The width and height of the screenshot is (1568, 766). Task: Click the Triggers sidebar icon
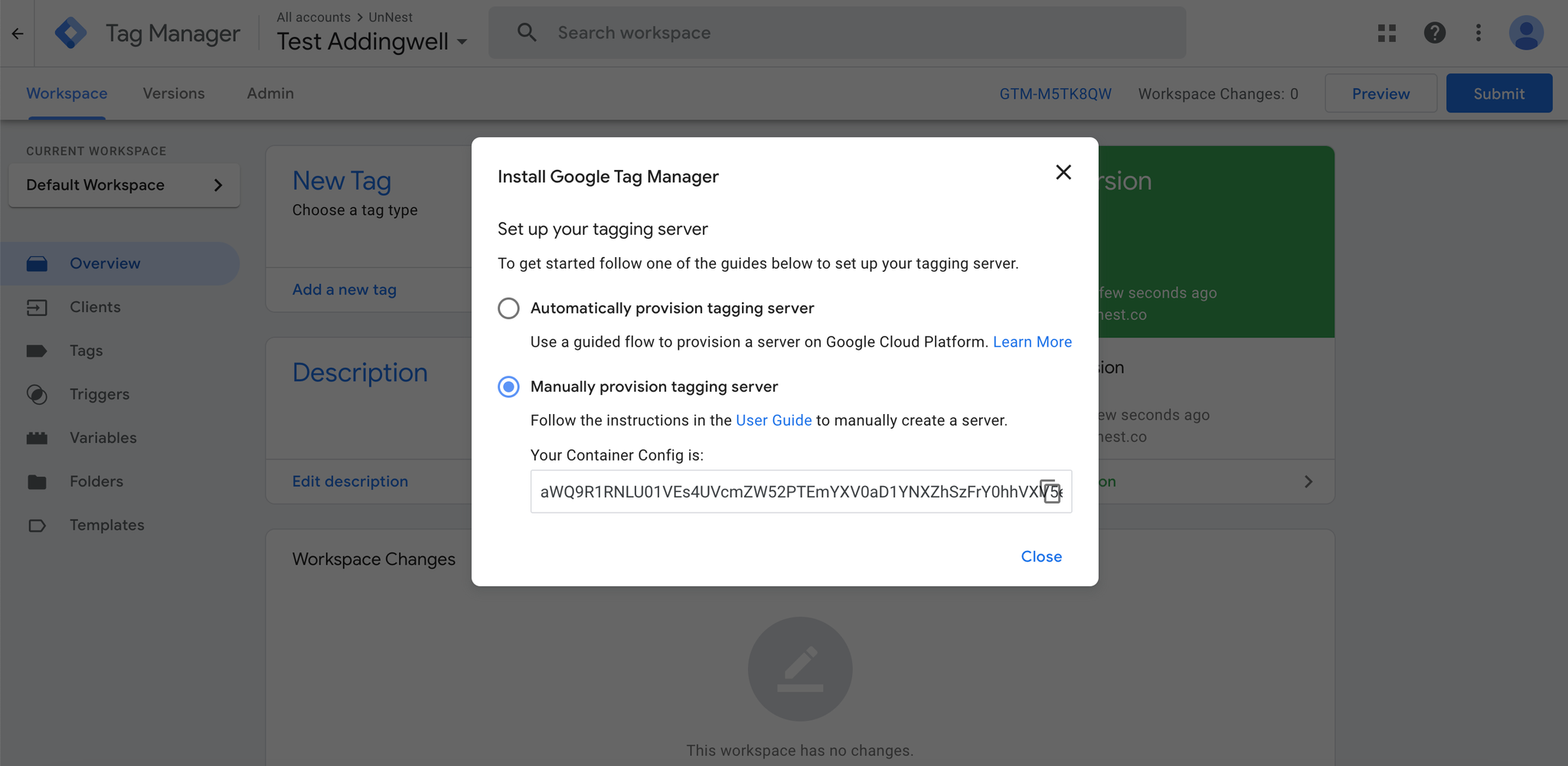(x=37, y=395)
